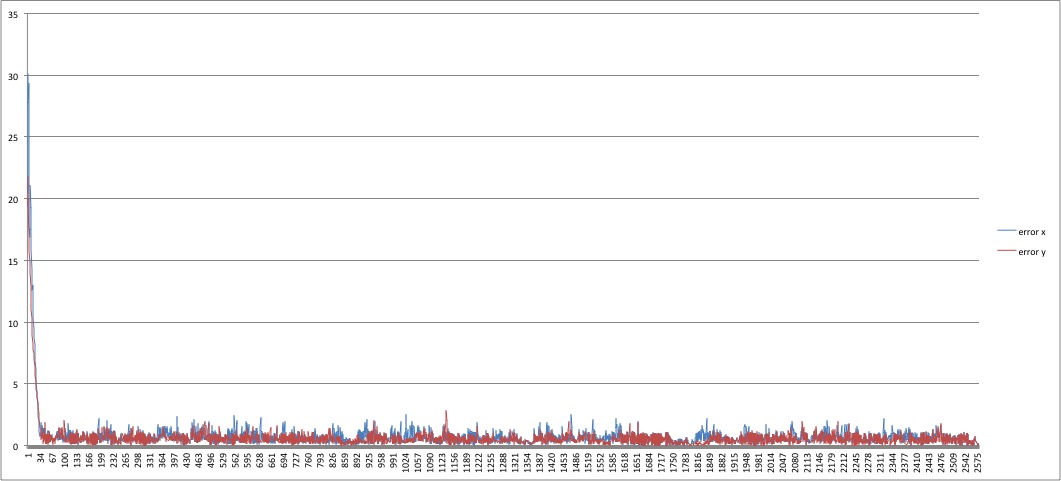Click the y-axis value 35
This screenshot has height=481, width=1061.
coord(14,14)
